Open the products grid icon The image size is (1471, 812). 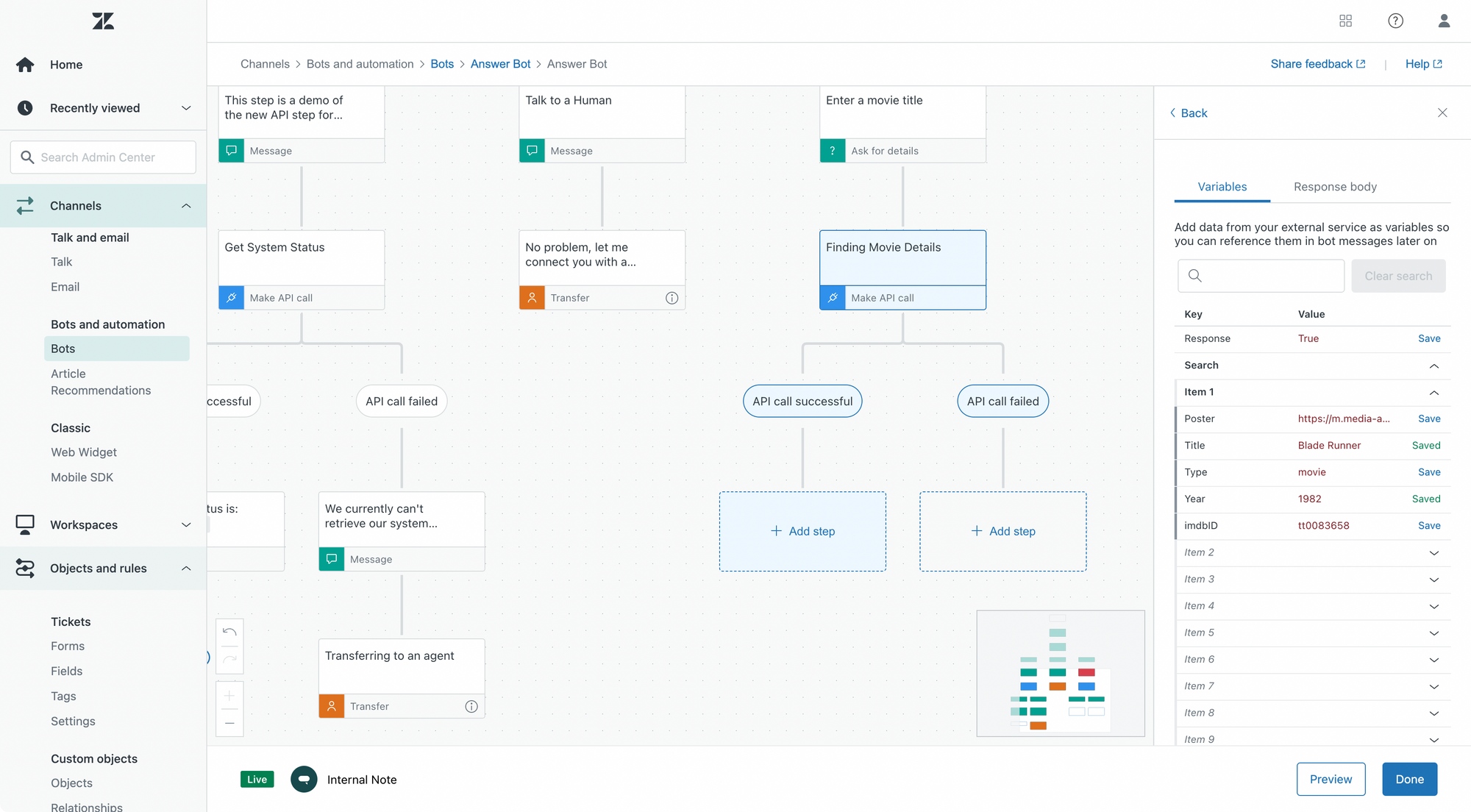[x=1345, y=21]
